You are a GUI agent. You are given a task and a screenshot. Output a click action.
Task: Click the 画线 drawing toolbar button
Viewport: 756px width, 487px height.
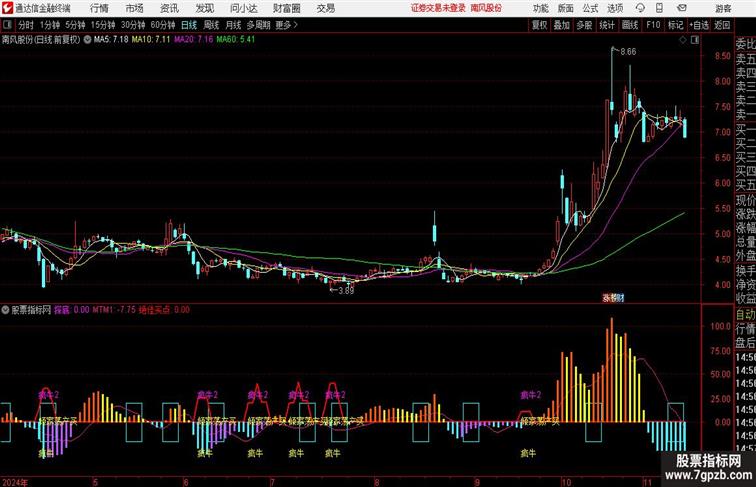point(630,25)
